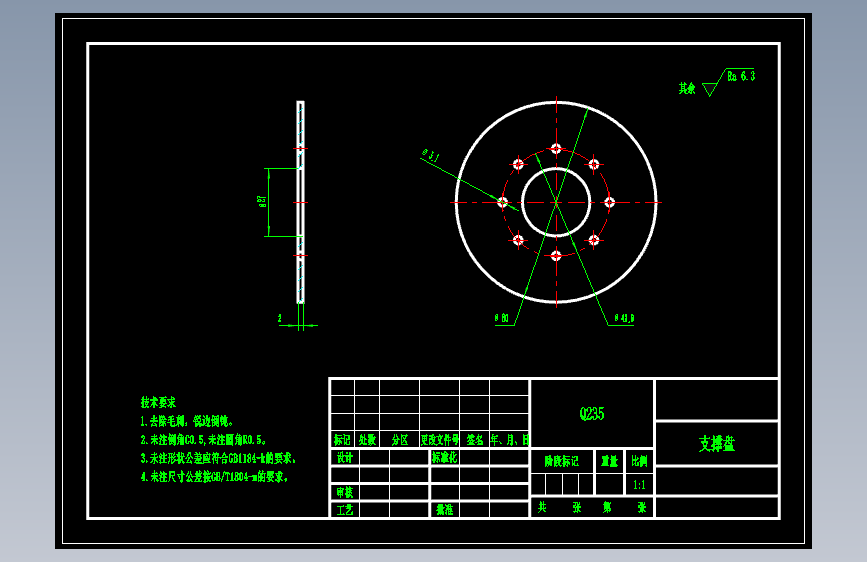
Task: Select the "Φ80" diameter dimension
Action: pos(502,318)
